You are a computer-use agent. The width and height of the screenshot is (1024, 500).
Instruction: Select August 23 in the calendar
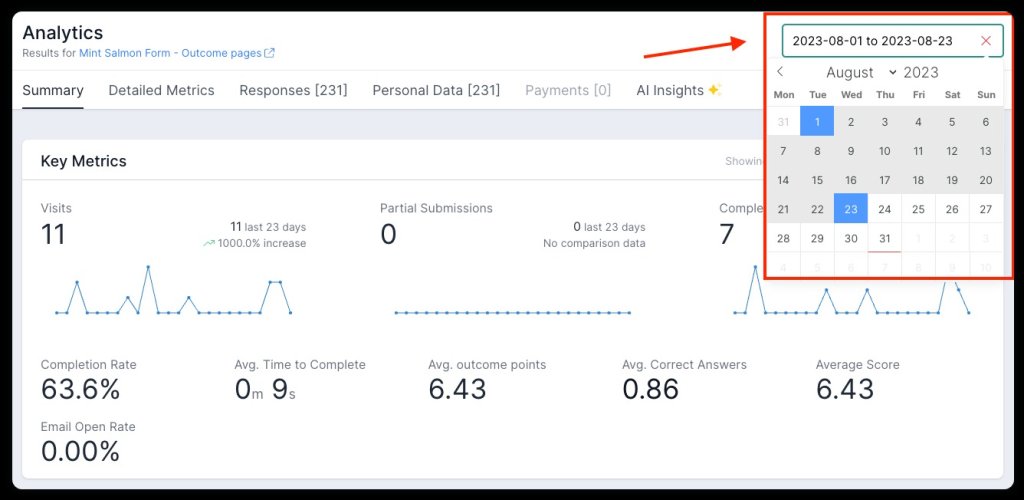[x=851, y=209]
